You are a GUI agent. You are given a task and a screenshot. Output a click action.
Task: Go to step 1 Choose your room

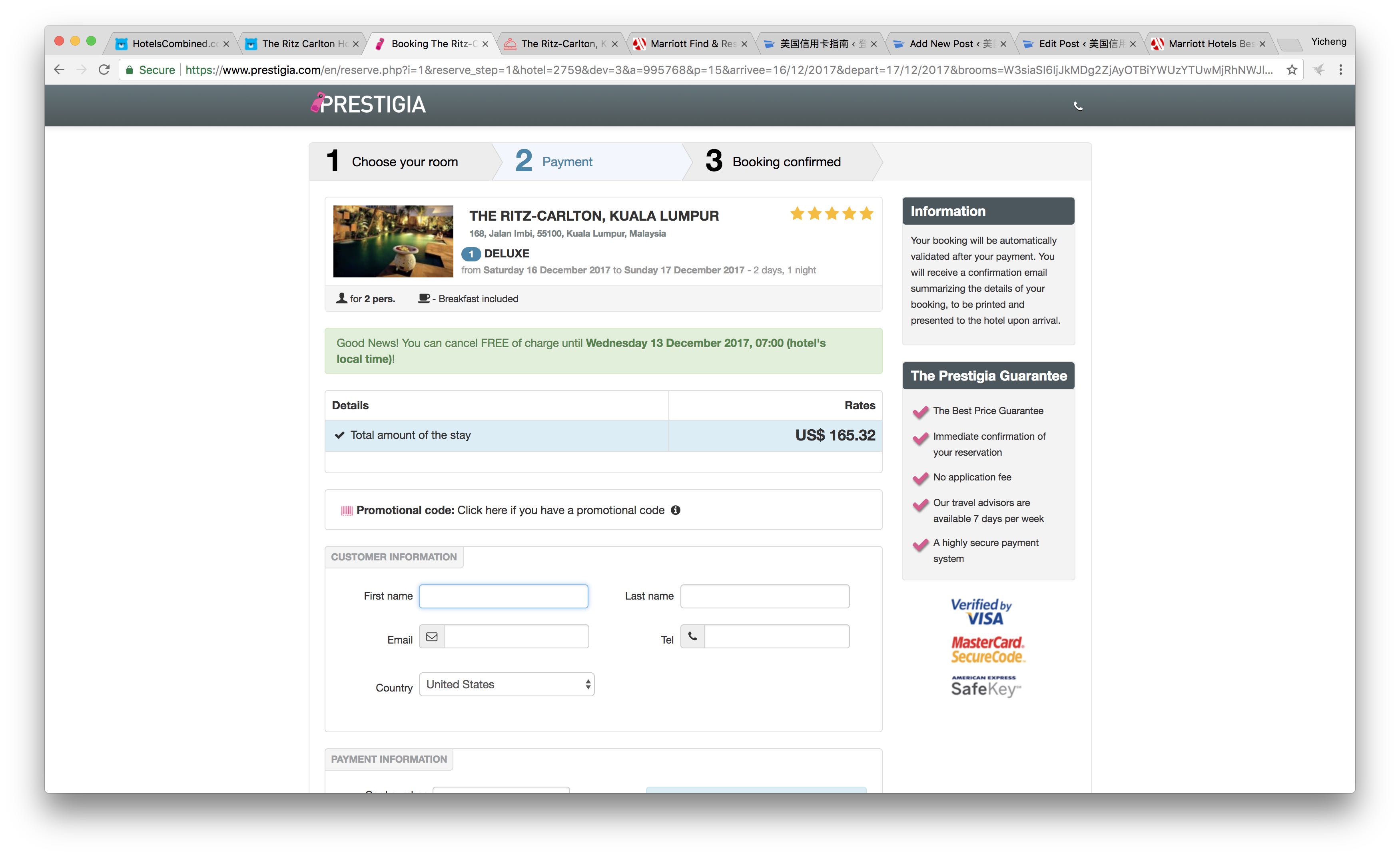click(x=401, y=162)
